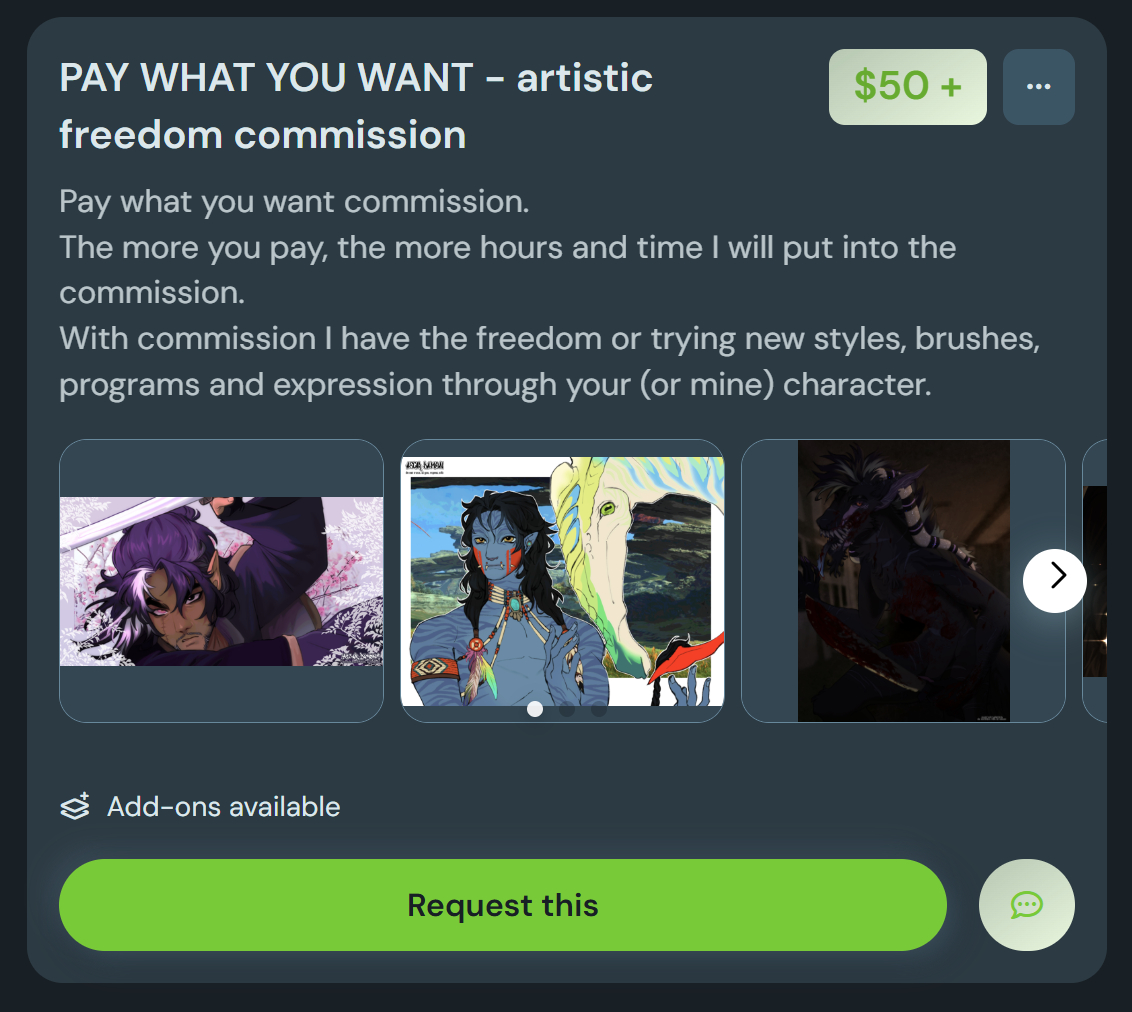Viewport: 1132px width, 1012px height.
Task: Click the Request this button
Action: (x=502, y=904)
